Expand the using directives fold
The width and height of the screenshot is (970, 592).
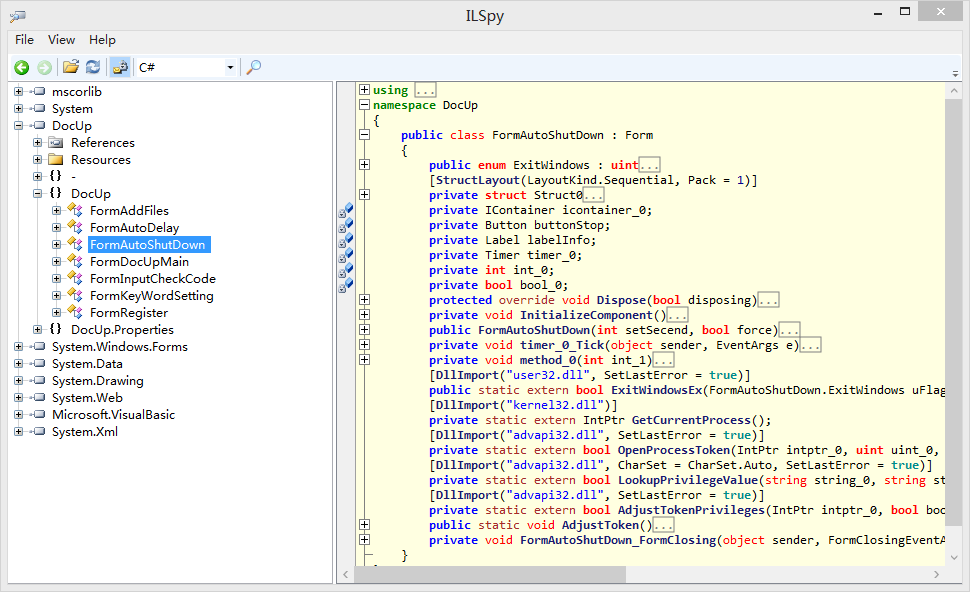click(x=364, y=90)
